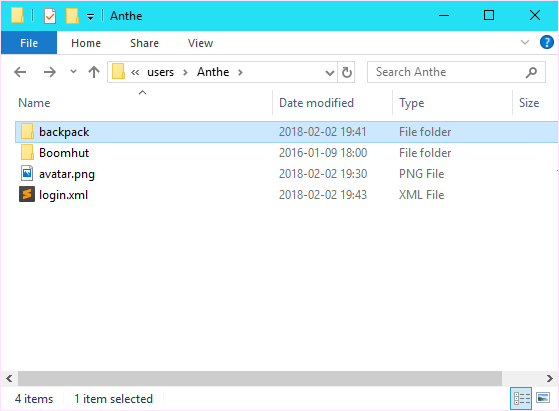The width and height of the screenshot is (559, 411).
Task: Refresh the Anthe folder view
Action: tap(347, 72)
